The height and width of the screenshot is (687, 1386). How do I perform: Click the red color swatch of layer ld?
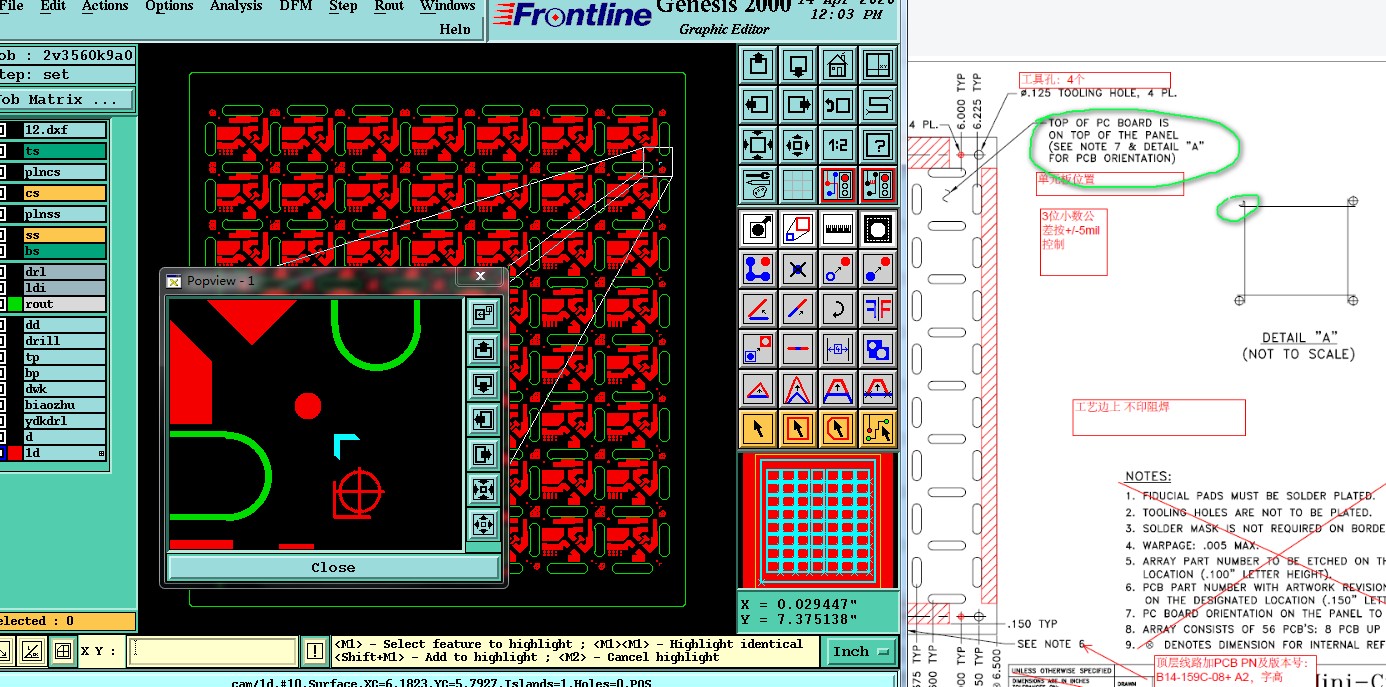pos(15,453)
